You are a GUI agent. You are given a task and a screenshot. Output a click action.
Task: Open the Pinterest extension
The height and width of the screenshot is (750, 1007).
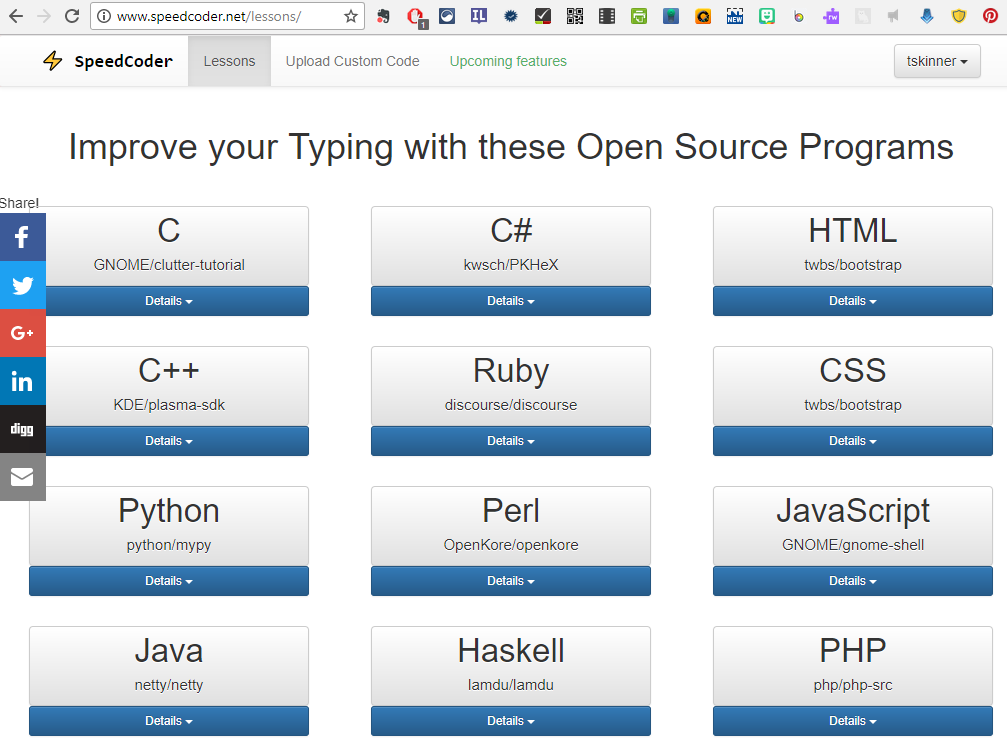(x=990, y=16)
